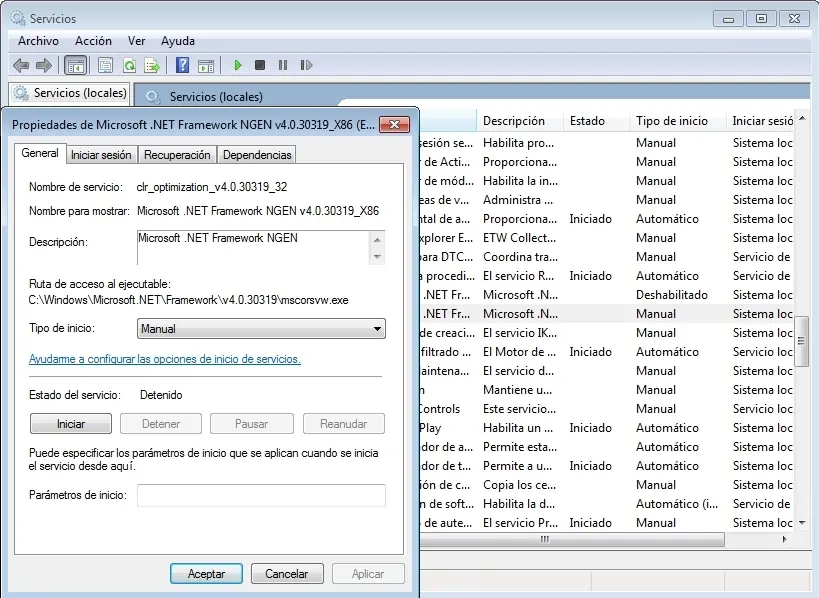Image resolution: width=819 pixels, height=598 pixels.
Task: Click the Pausar button
Action: (x=251, y=424)
